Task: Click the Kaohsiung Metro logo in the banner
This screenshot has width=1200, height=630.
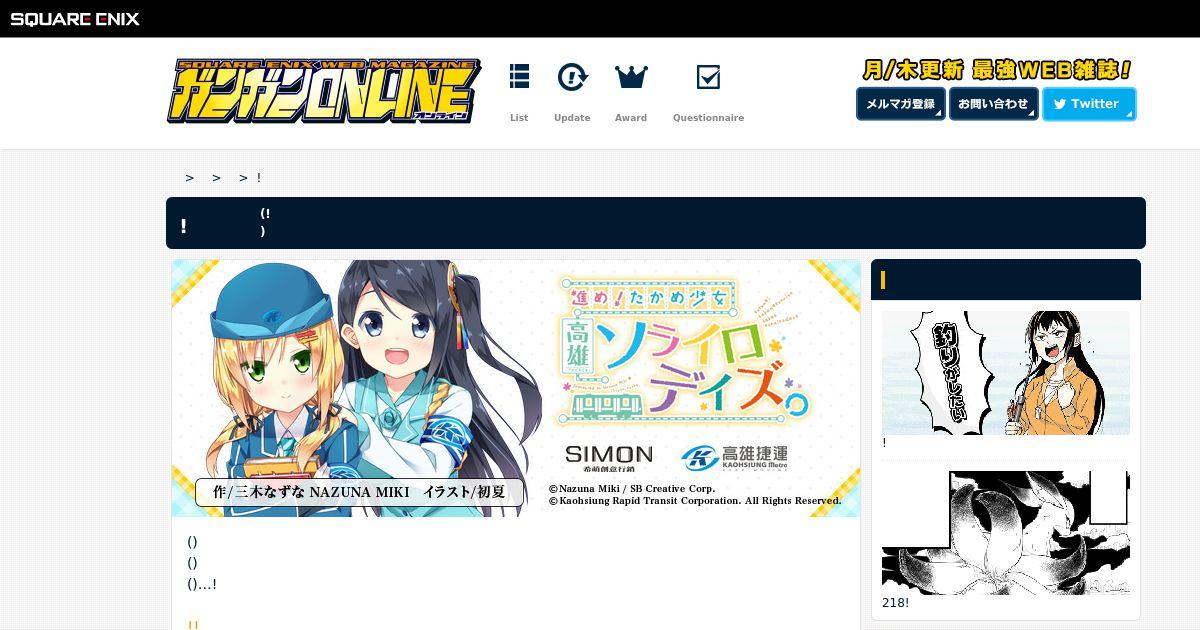Action: 735,458
